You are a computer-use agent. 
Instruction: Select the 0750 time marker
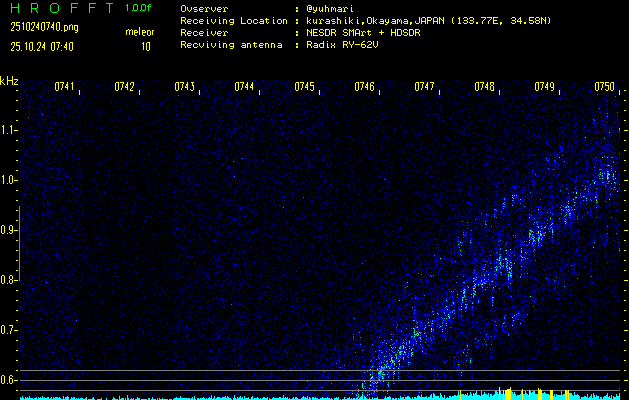tap(604, 87)
